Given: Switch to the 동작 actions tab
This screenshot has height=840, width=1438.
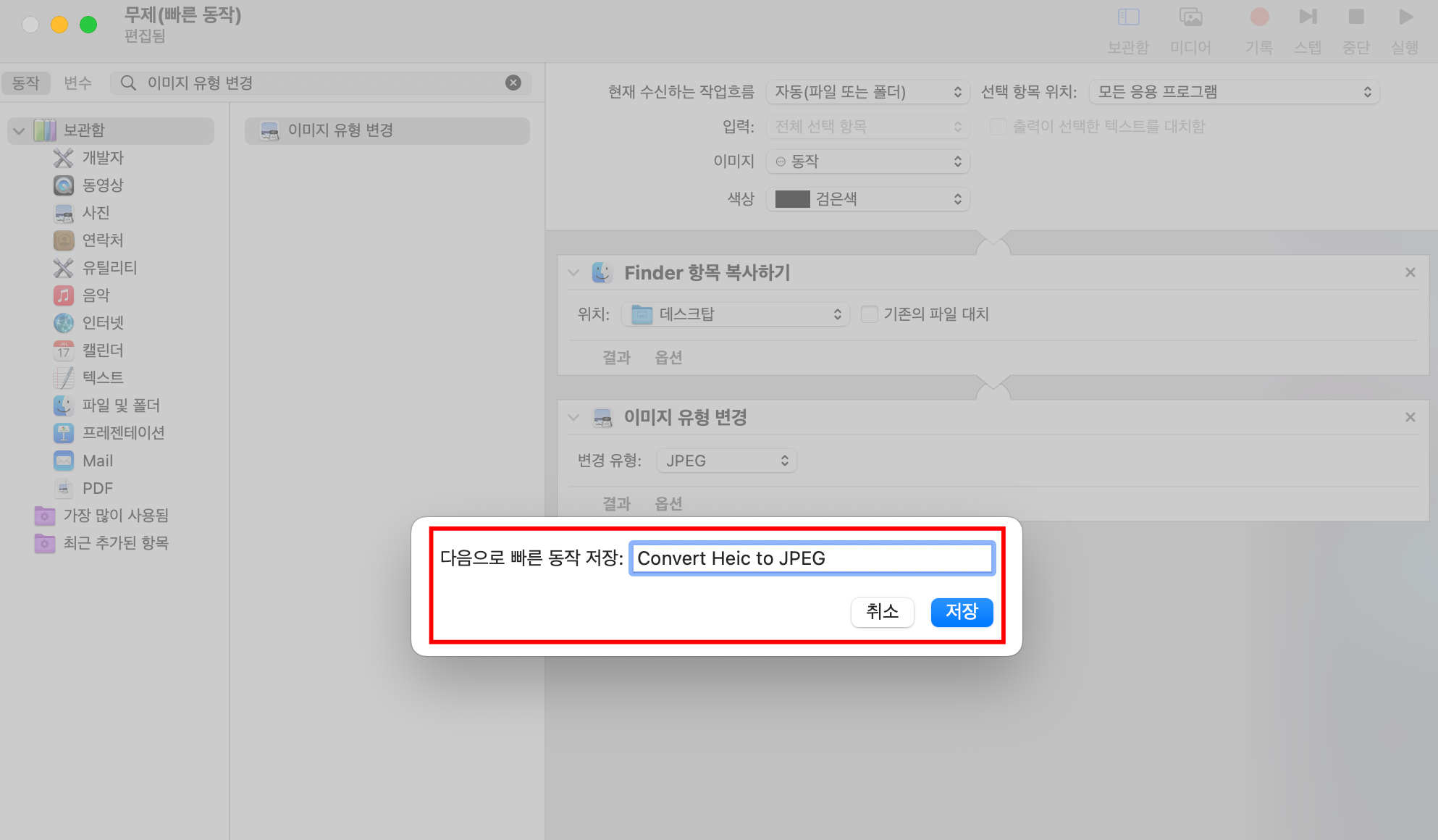Looking at the screenshot, I should pyautogui.click(x=26, y=83).
